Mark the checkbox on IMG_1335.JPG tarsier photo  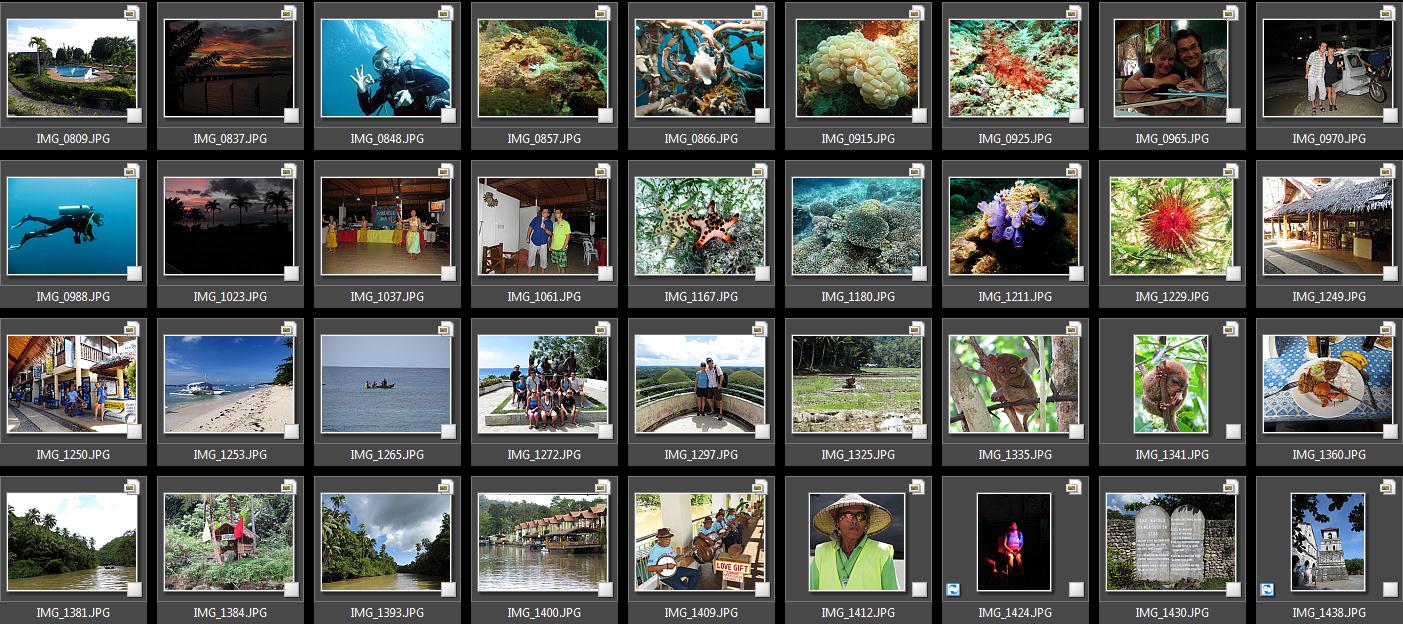tap(1076, 431)
